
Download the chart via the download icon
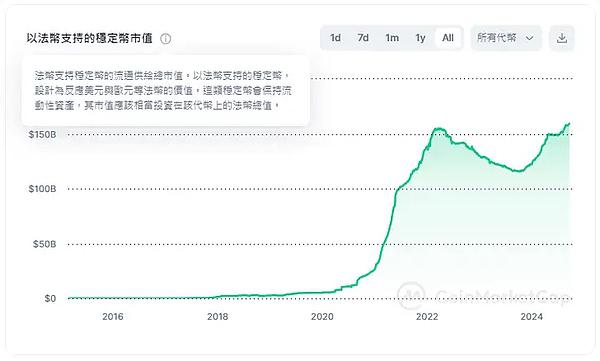(562, 38)
